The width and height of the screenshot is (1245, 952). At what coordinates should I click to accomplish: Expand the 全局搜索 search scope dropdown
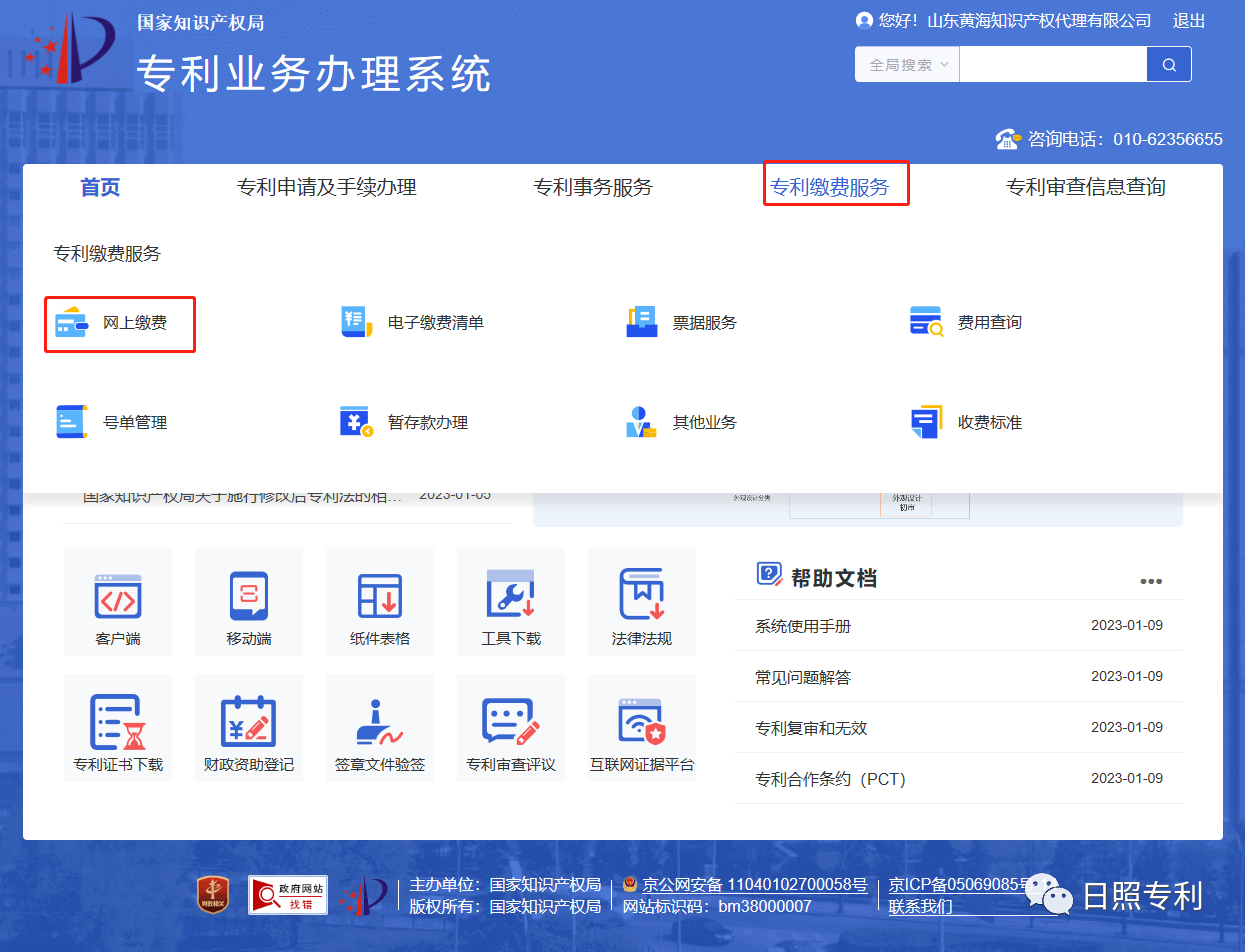pos(907,64)
